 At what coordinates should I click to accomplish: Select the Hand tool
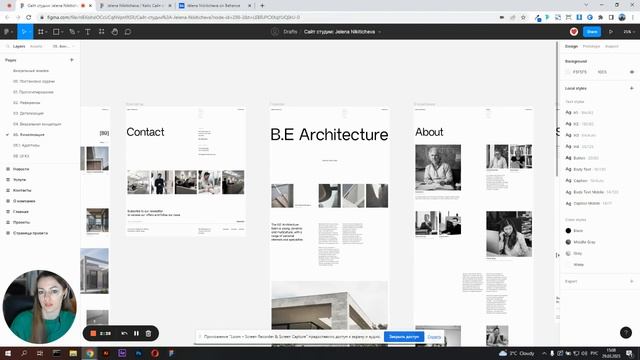coord(115,32)
